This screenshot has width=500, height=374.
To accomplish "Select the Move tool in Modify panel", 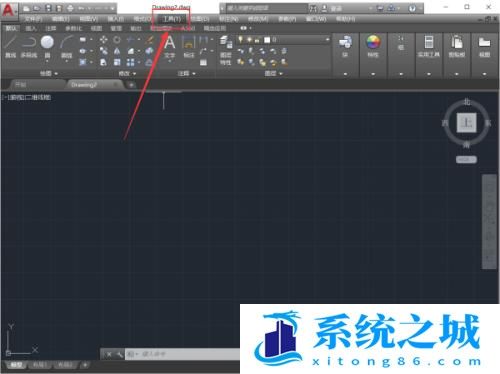I will 104,40.
